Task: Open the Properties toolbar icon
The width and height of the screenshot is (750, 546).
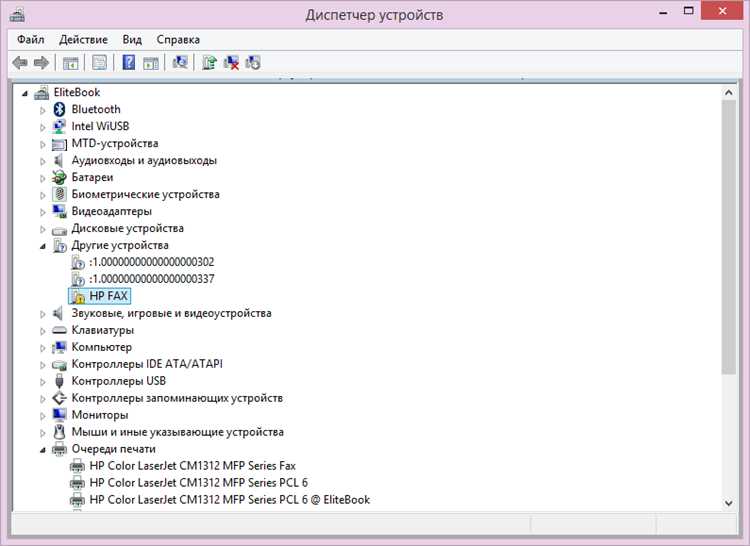Action: pyautogui.click(x=99, y=63)
